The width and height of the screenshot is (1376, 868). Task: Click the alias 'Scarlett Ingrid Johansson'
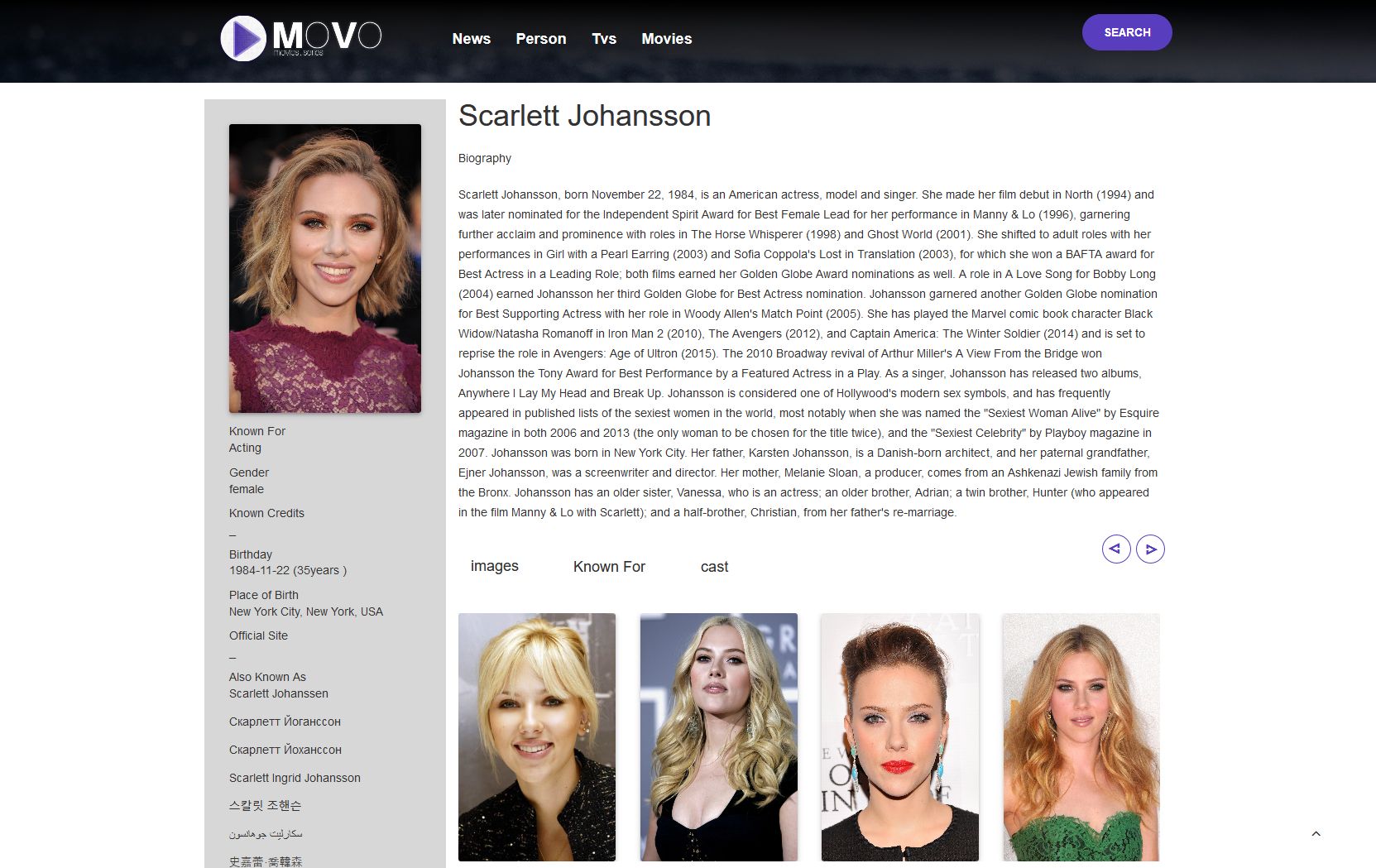(295, 778)
